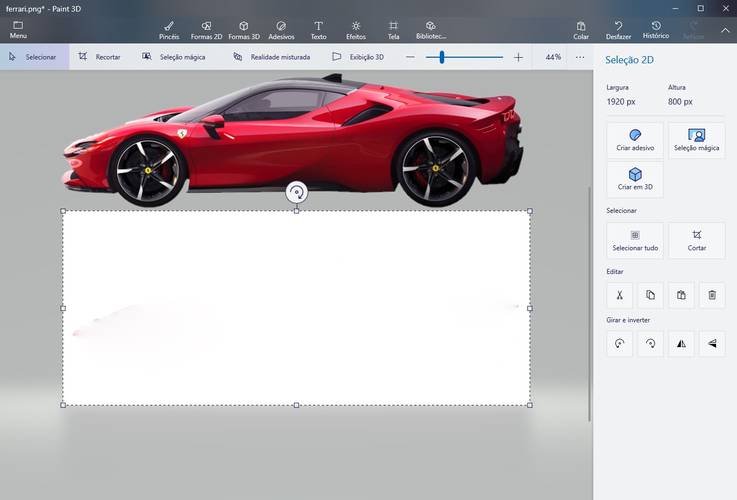Open the Tela canvas tab

point(393,30)
